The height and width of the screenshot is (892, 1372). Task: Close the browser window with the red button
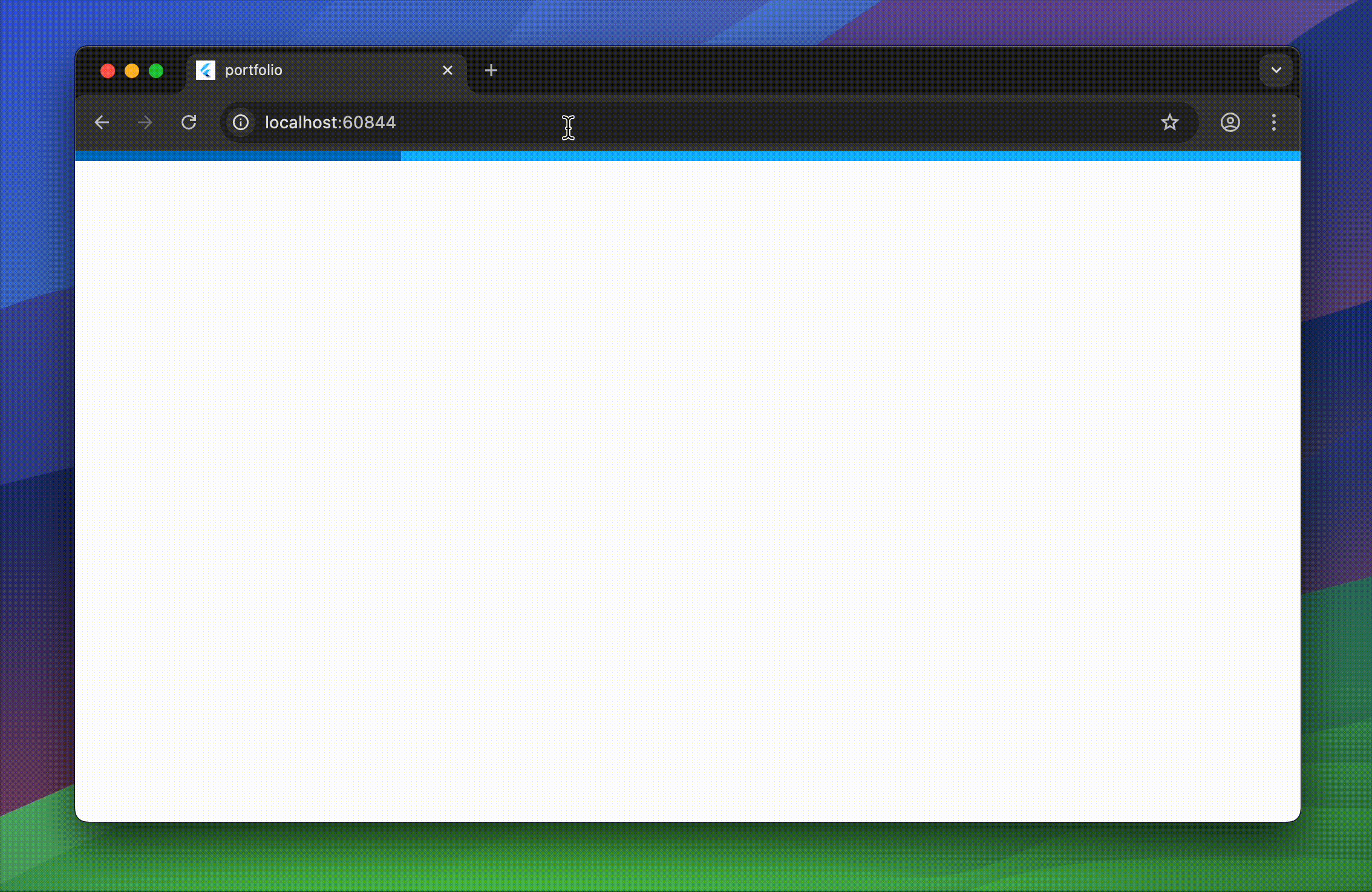coord(108,71)
